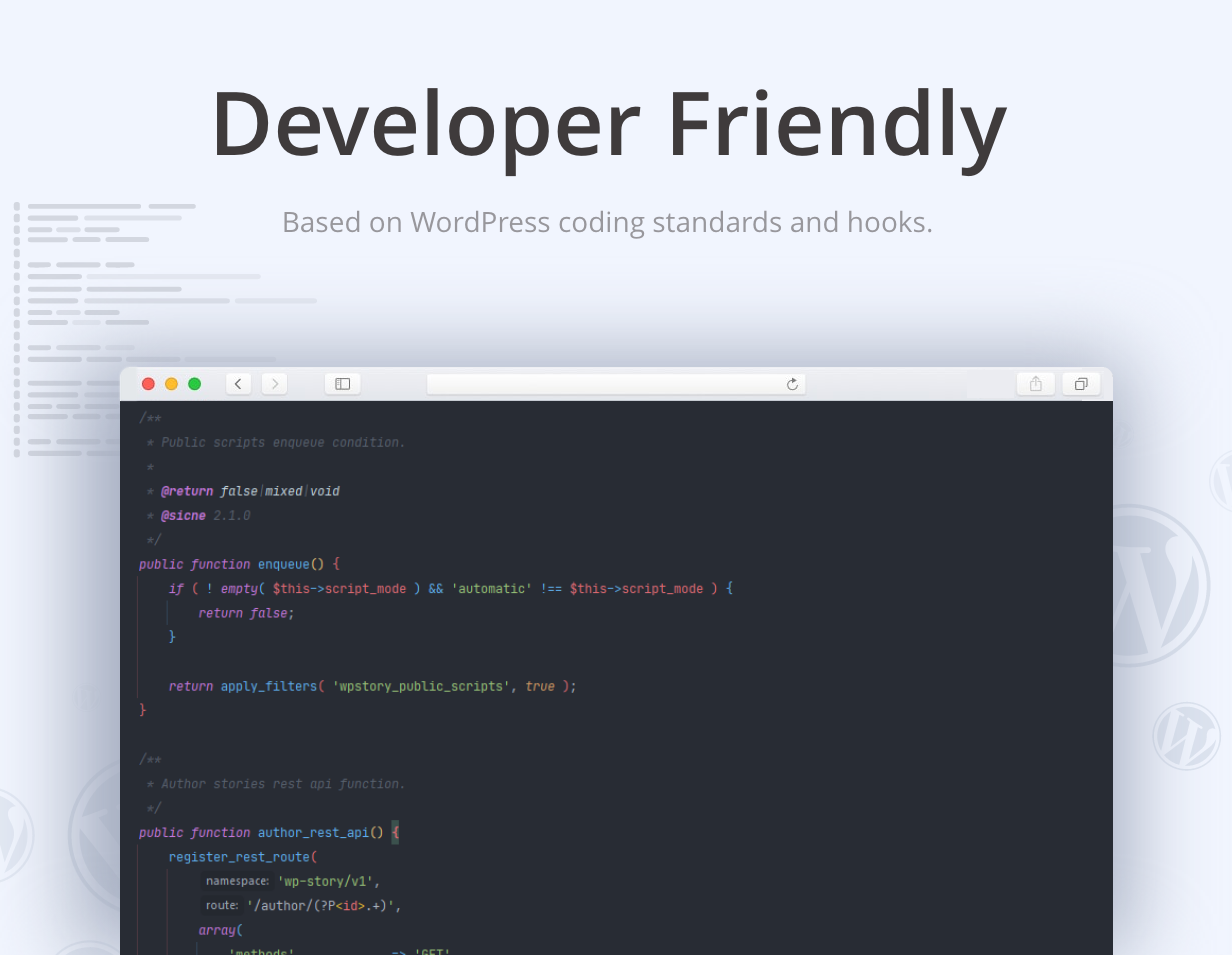Select the 'wpstory_public_scripts' string in code
The image size is (1232, 955).
pyautogui.click(x=421, y=686)
